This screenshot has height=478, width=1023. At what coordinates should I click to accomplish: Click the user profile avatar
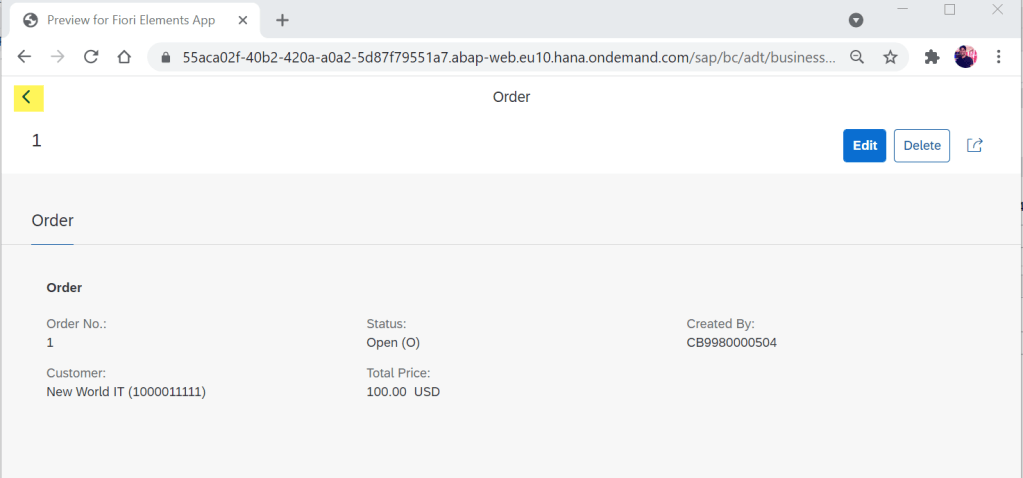tap(965, 57)
